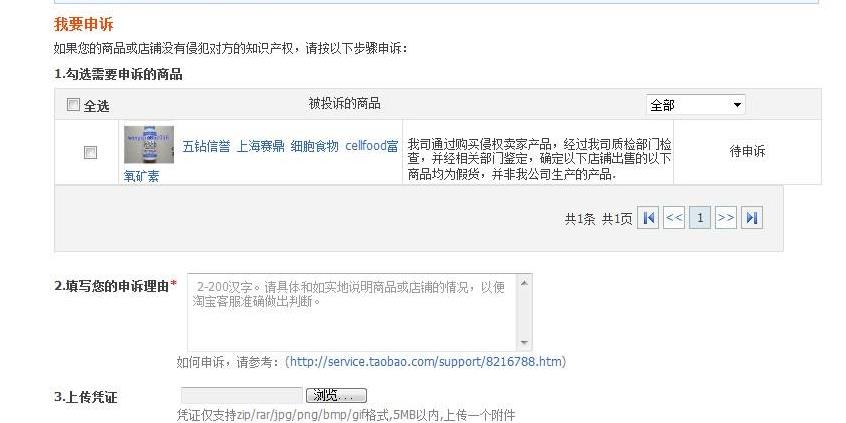Select page number 1 in pagination
Image resolution: width=846 pixels, height=423 pixels.
700,218
